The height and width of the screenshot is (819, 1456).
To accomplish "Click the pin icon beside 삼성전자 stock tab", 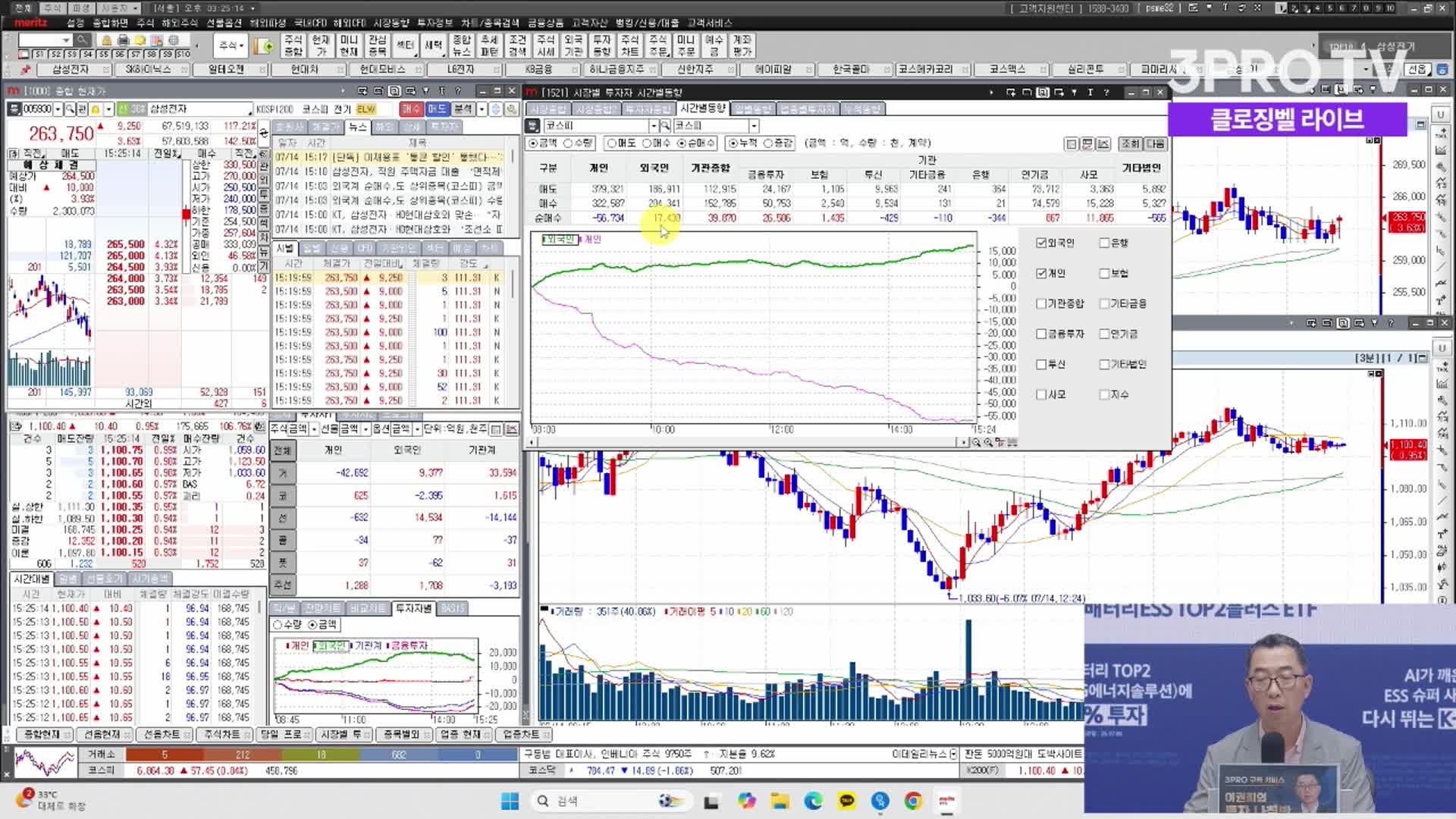I will coord(26,70).
